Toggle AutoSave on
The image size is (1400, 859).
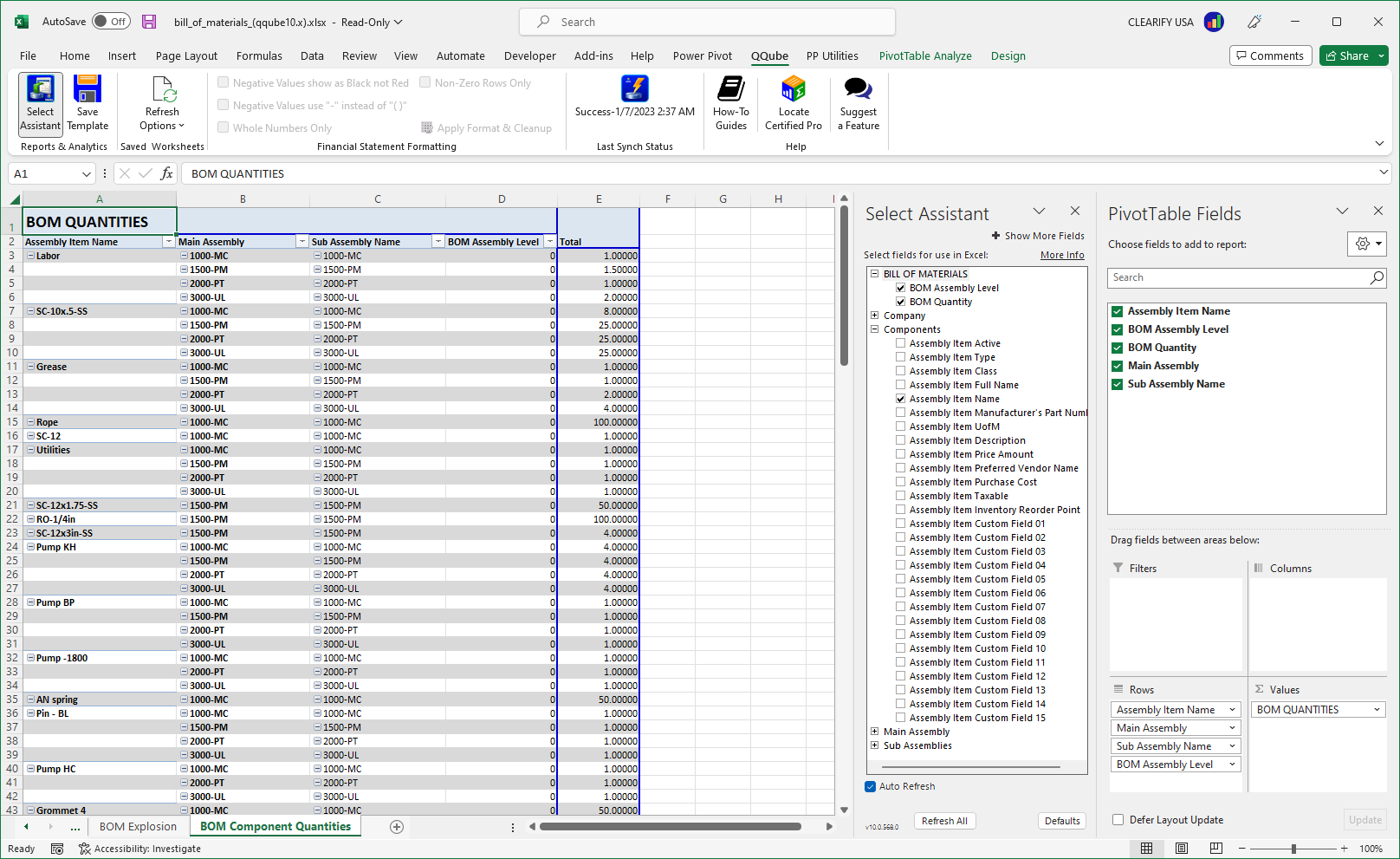(111, 21)
